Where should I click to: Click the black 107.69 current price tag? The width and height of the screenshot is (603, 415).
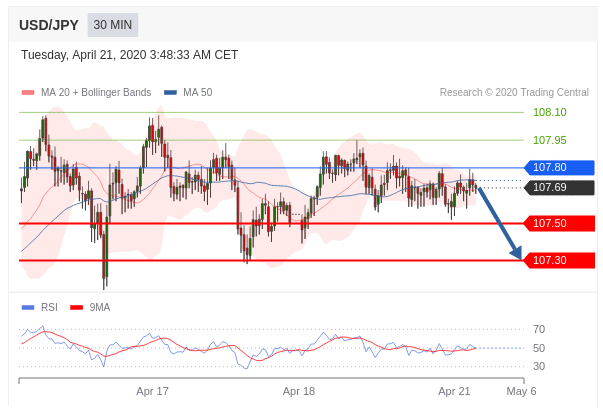pos(560,188)
